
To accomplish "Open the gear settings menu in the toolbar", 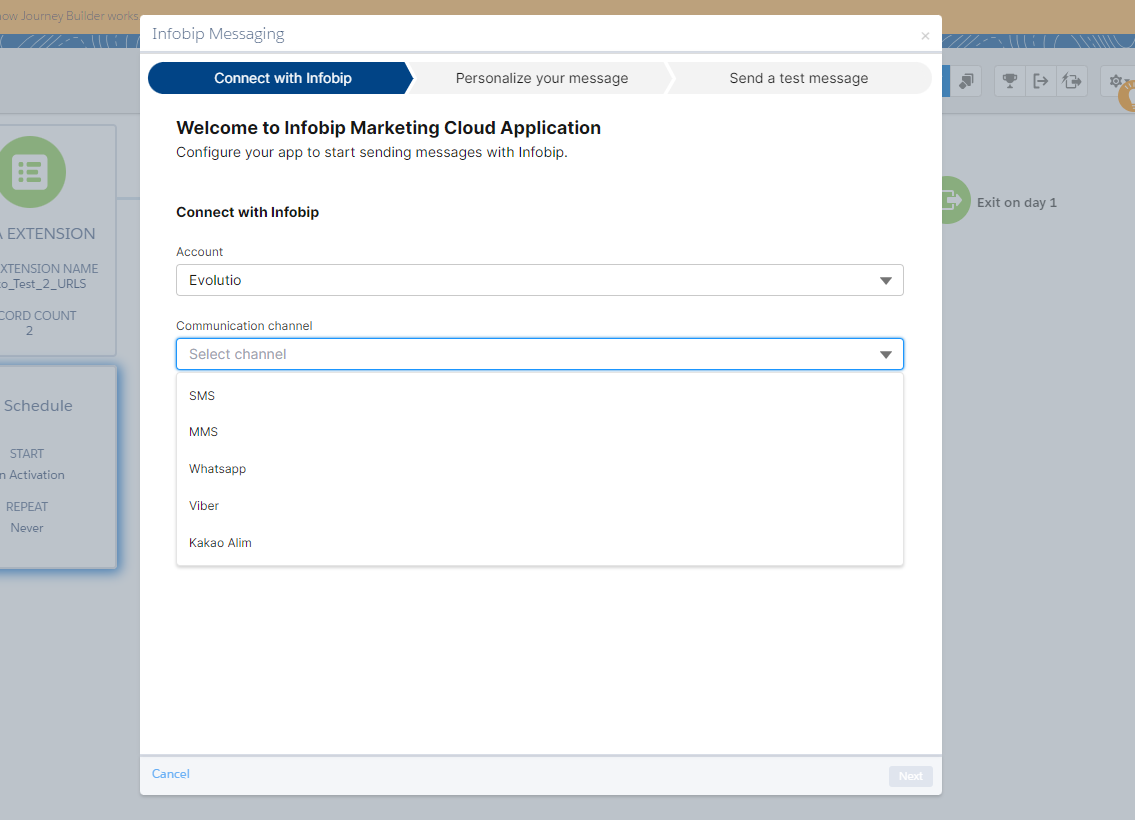I will point(1117,81).
